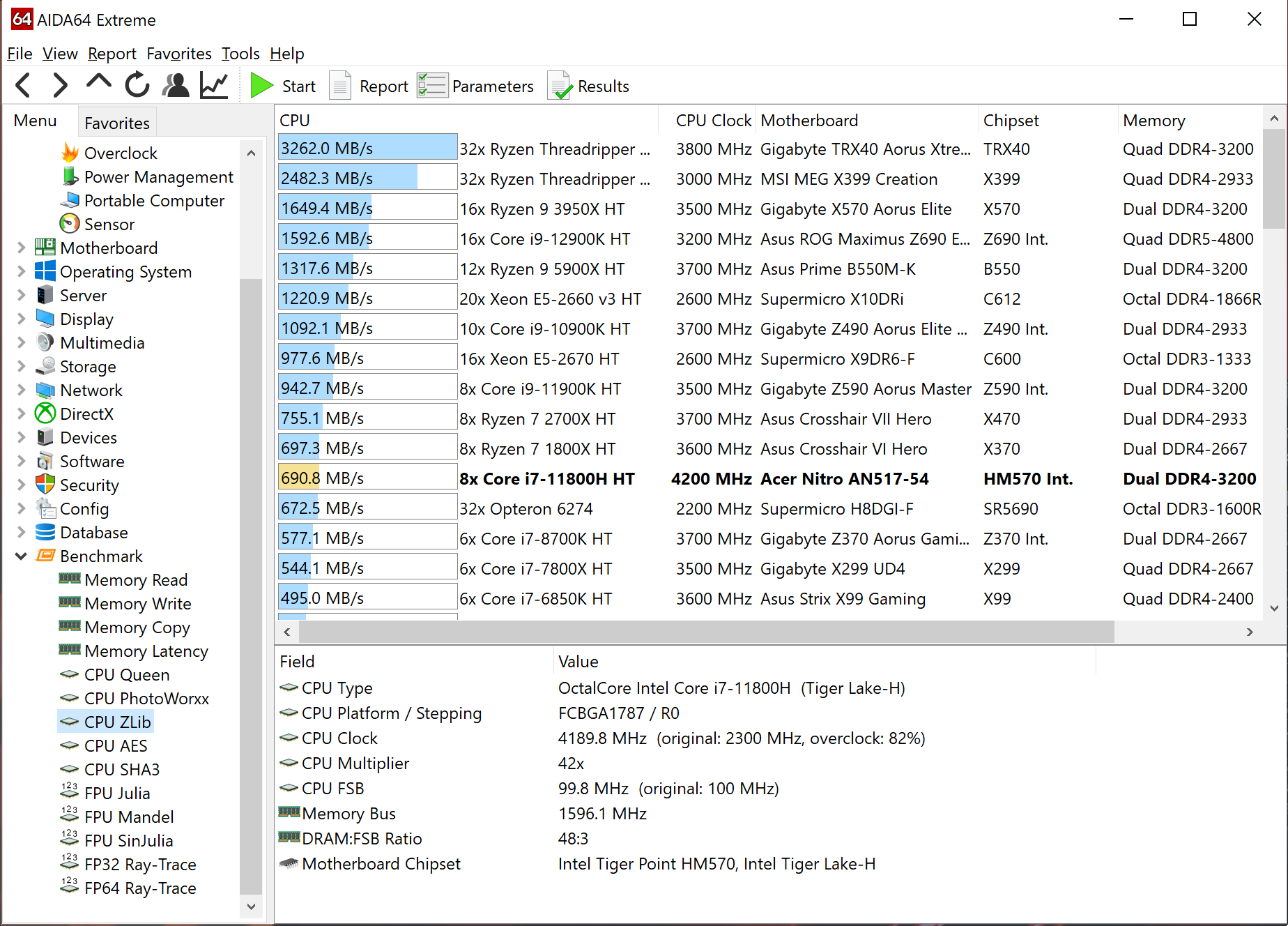The height and width of the screenshot is (926, 1288).
Task: Click the Operating System Windows icon
Action: pos(45,271)
